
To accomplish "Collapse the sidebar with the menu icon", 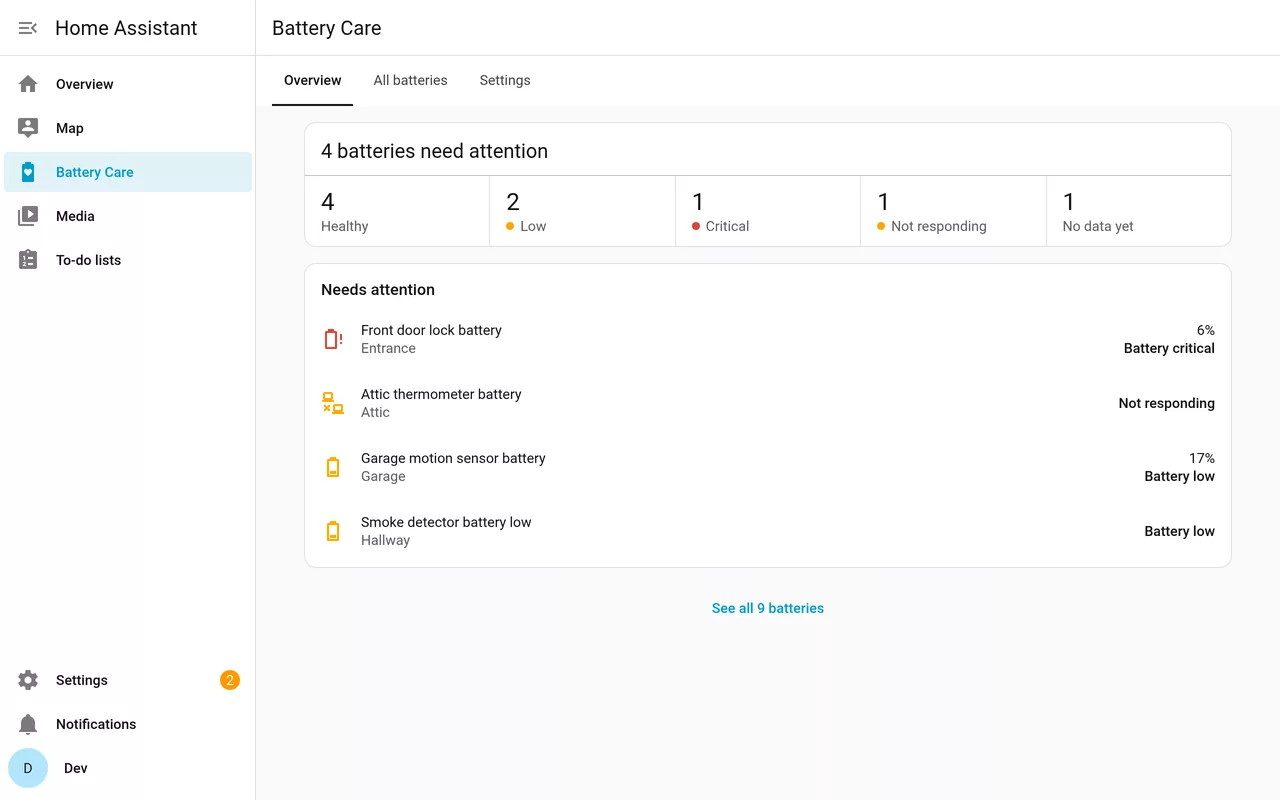I will pyautogui.click(x=28, y=28).
